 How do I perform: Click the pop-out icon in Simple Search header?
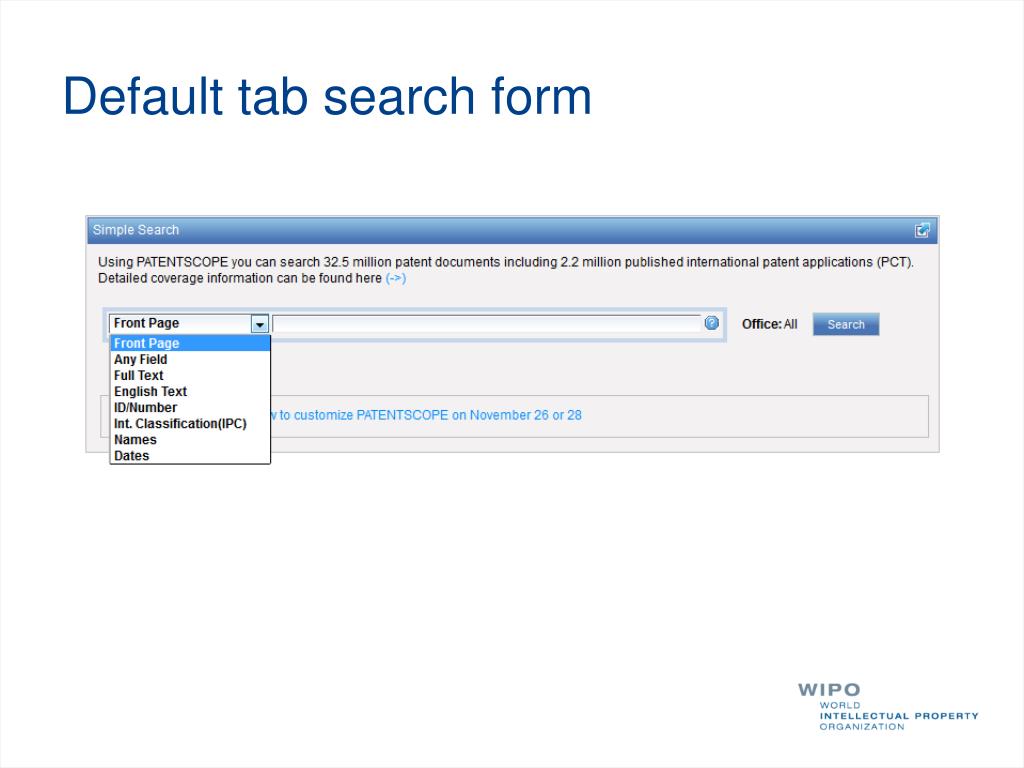921,230
